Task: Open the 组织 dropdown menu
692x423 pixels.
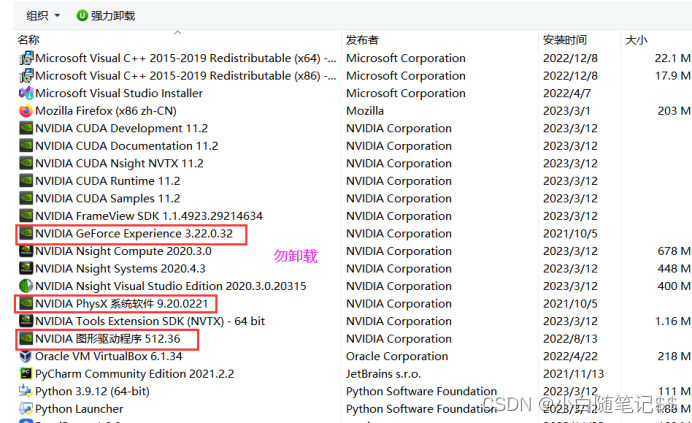Action: 43,16
